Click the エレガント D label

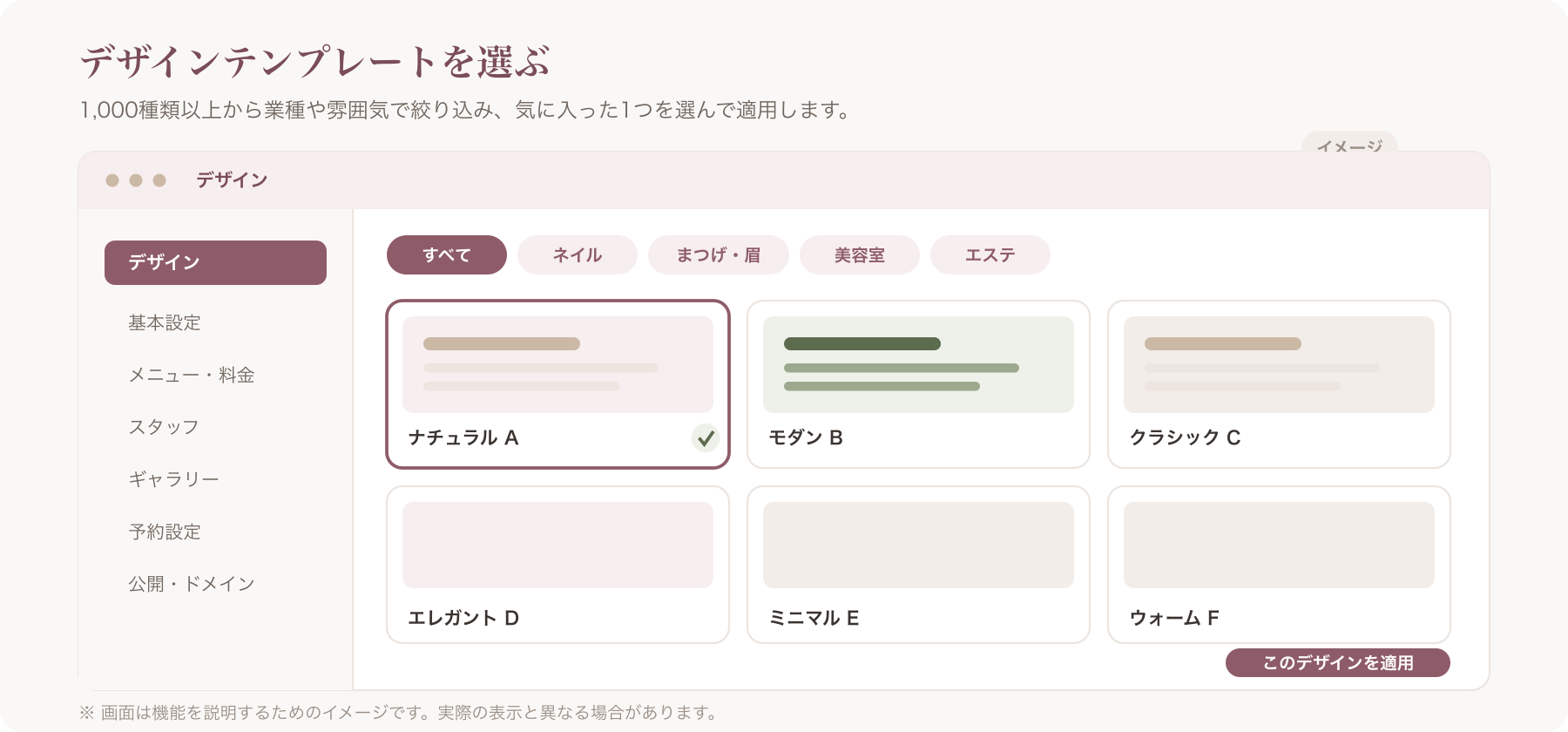pyautogui.click(x=463, y=618)
